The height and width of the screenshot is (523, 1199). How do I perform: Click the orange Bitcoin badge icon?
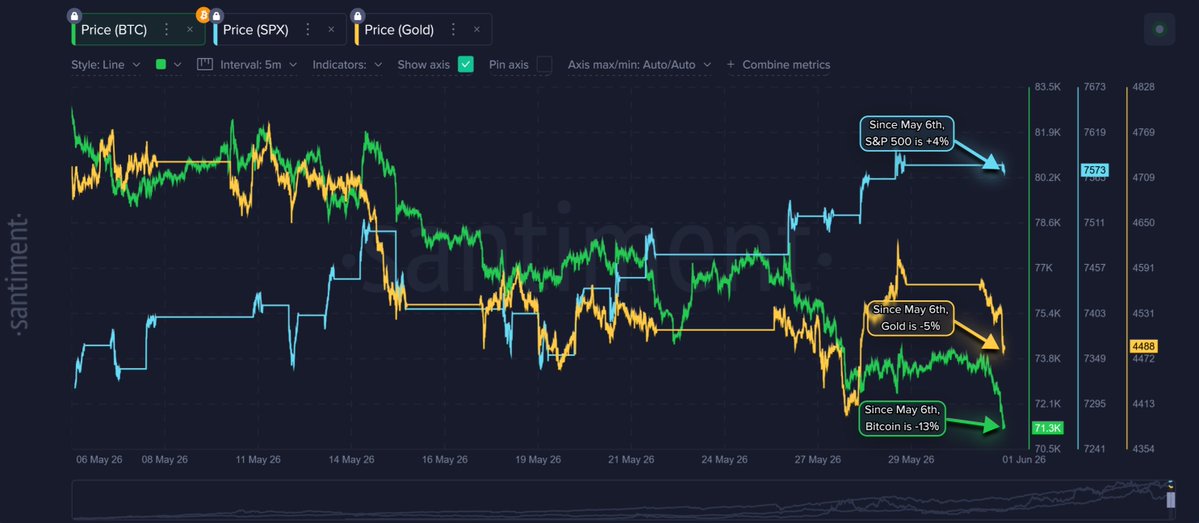tap(203, 15)
